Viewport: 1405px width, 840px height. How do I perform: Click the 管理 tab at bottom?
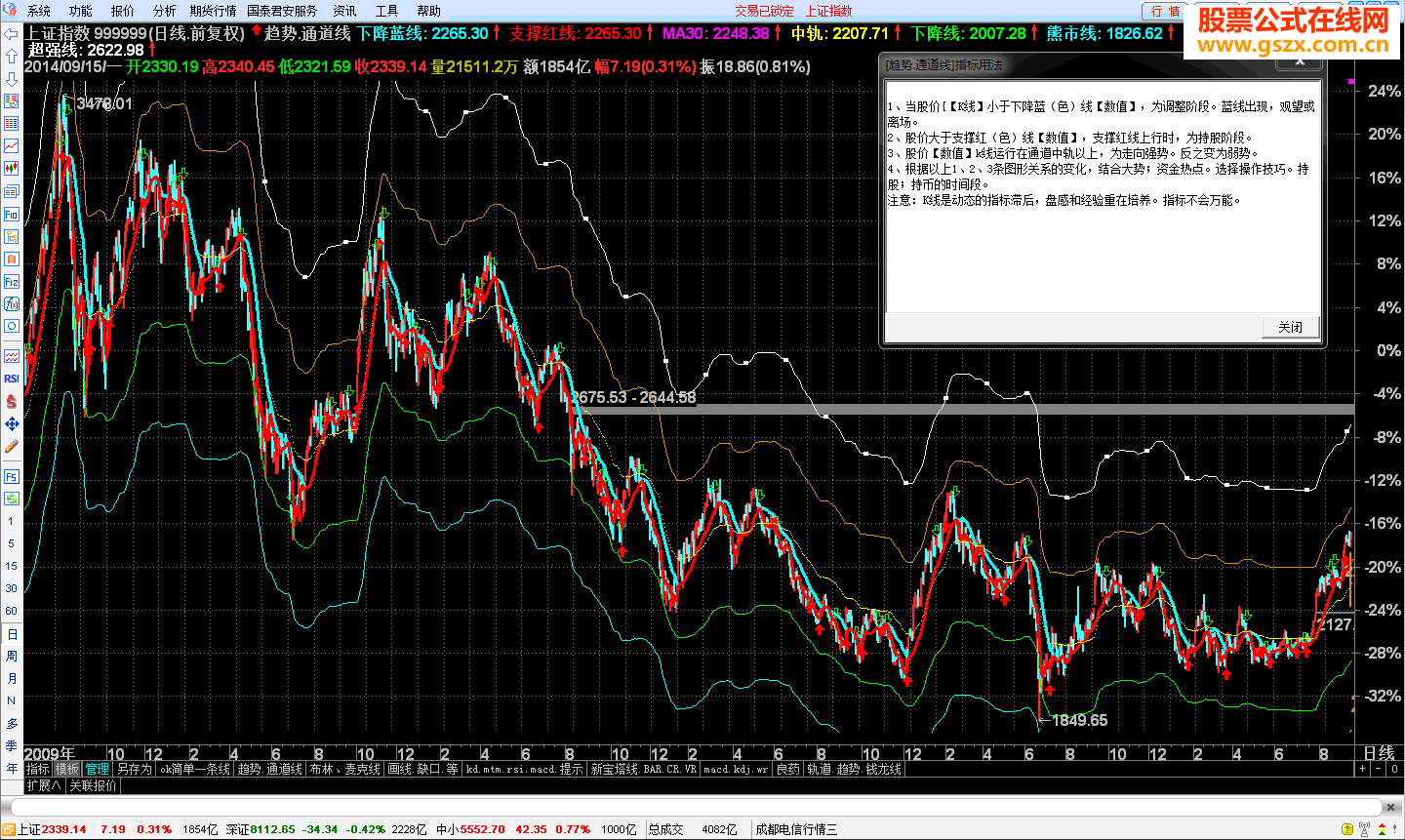[98, 769]
